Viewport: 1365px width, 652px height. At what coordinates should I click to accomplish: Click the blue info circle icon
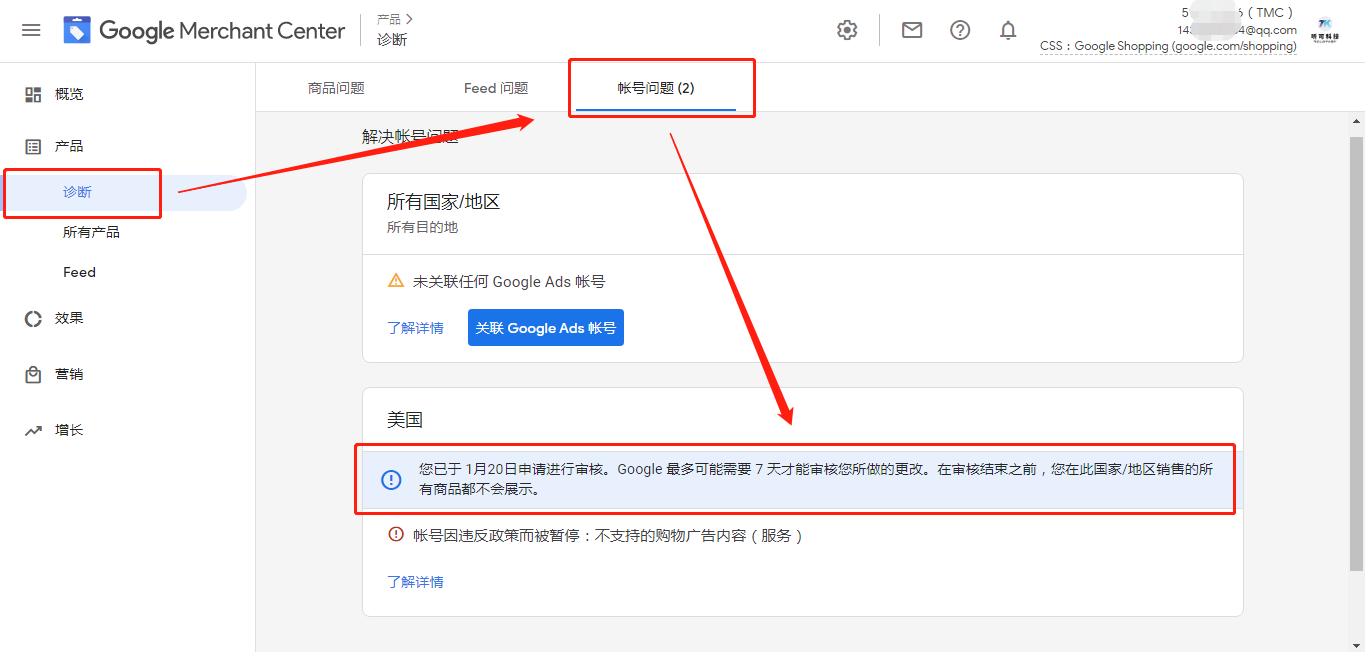[392, 480]
